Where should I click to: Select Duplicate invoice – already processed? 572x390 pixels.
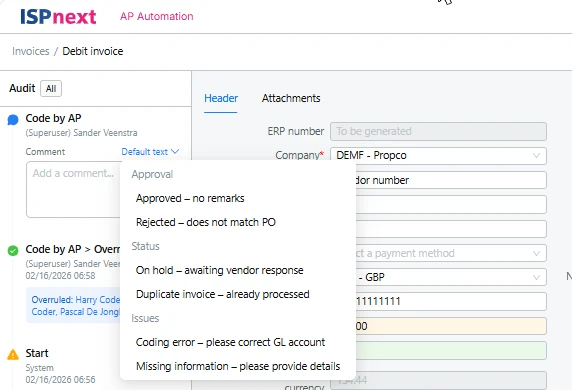click(x=223, y=294)
